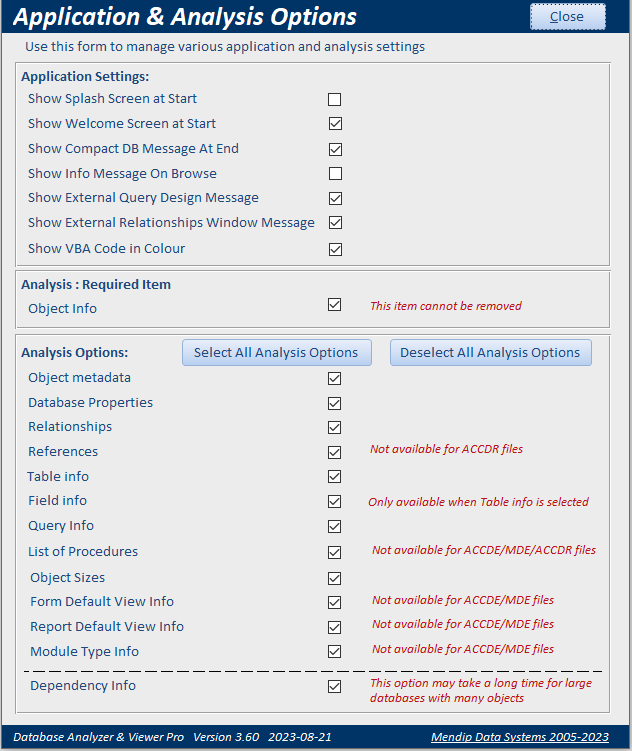This screenshot has height=751, width=632.
Task: Click the 'Analysis Options:' heading
Action: tap(75, 353)
